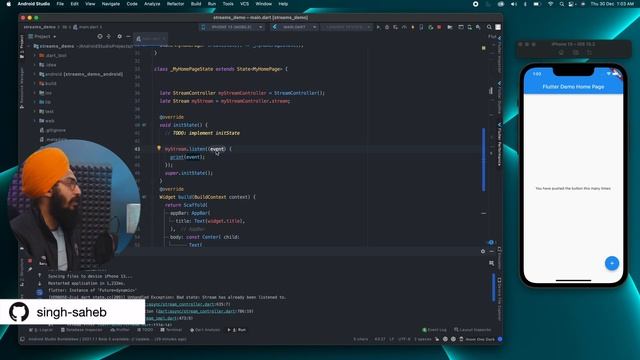Screen dimensions: 640x360
Task: Click the Project panel gear settings icon
Action: point(119,36)
